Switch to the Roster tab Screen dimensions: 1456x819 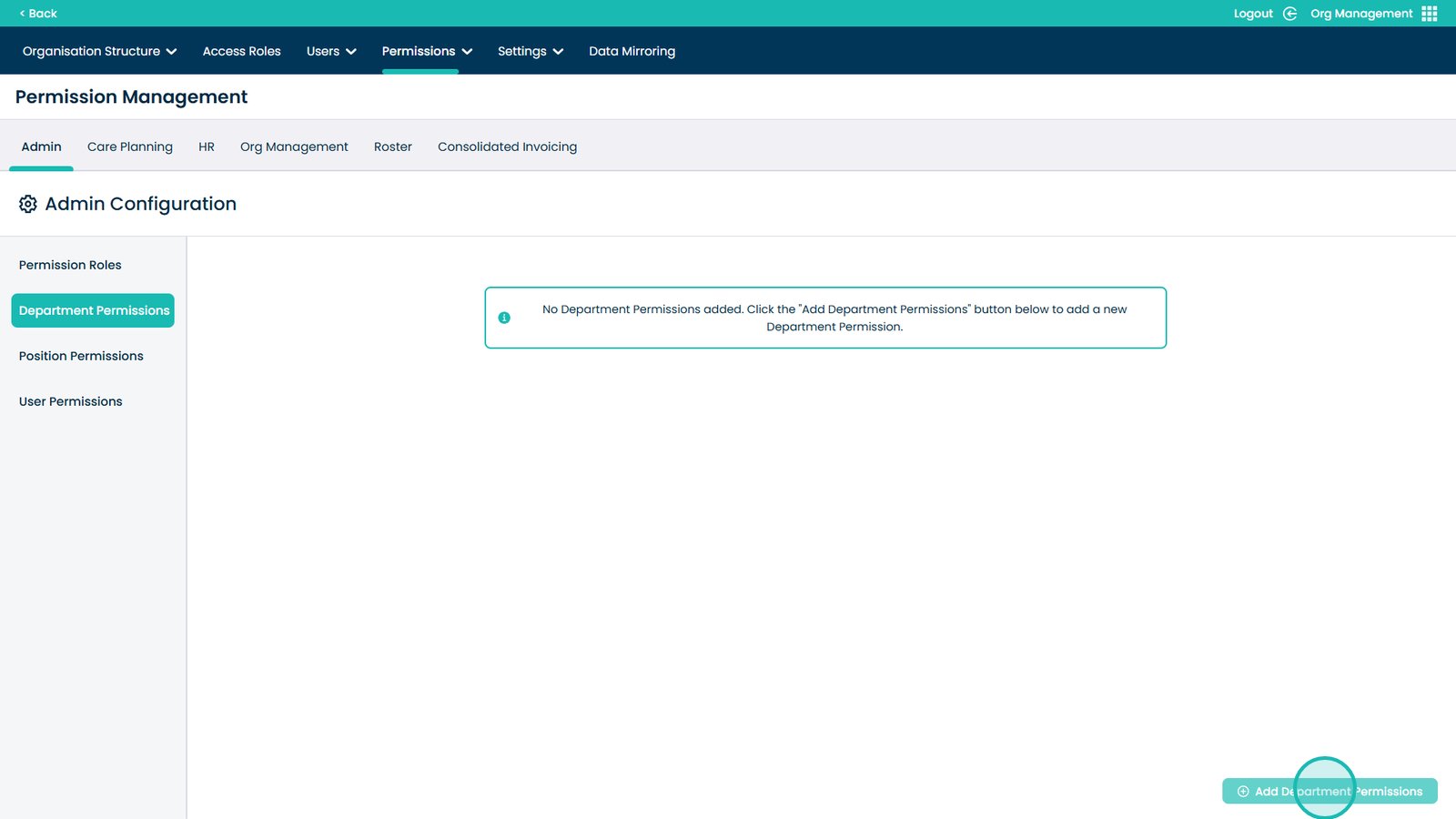pyautogui.click(x=393, y=147)
